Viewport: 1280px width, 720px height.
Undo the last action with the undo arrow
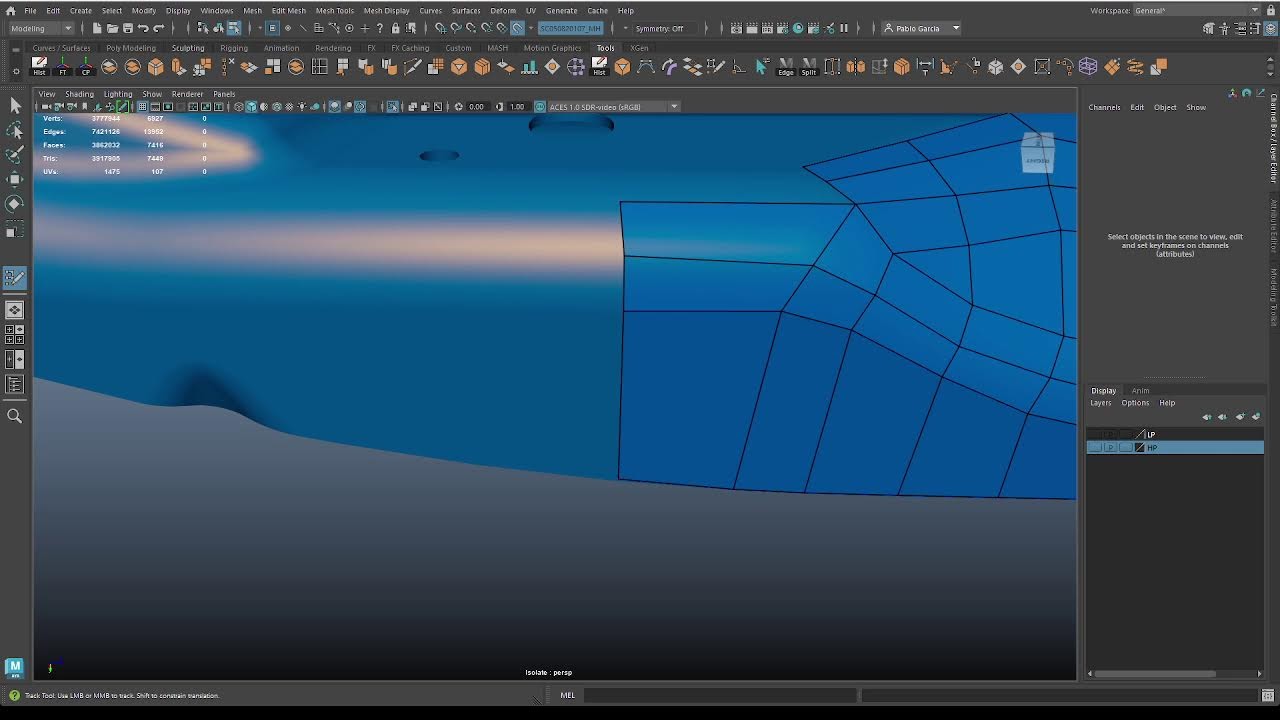pos(143,28)
